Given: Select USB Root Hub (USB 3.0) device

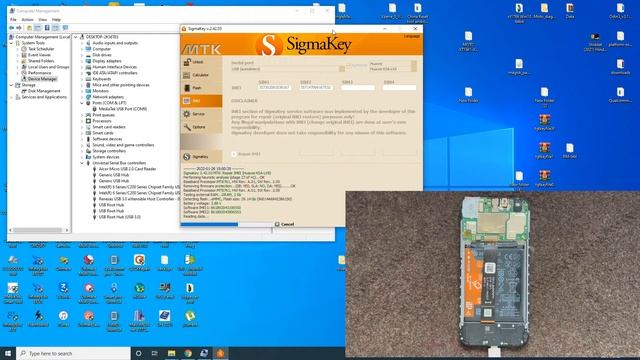Looking at the screenshot, I should click(120, 217).
